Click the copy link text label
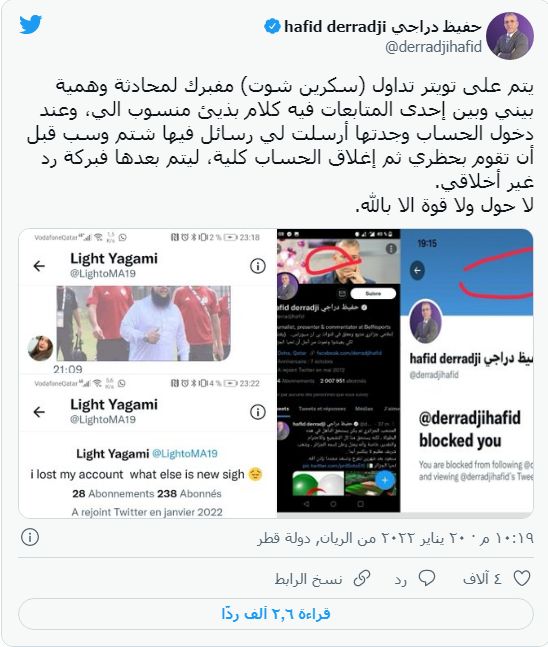 (x=308, y=579)
